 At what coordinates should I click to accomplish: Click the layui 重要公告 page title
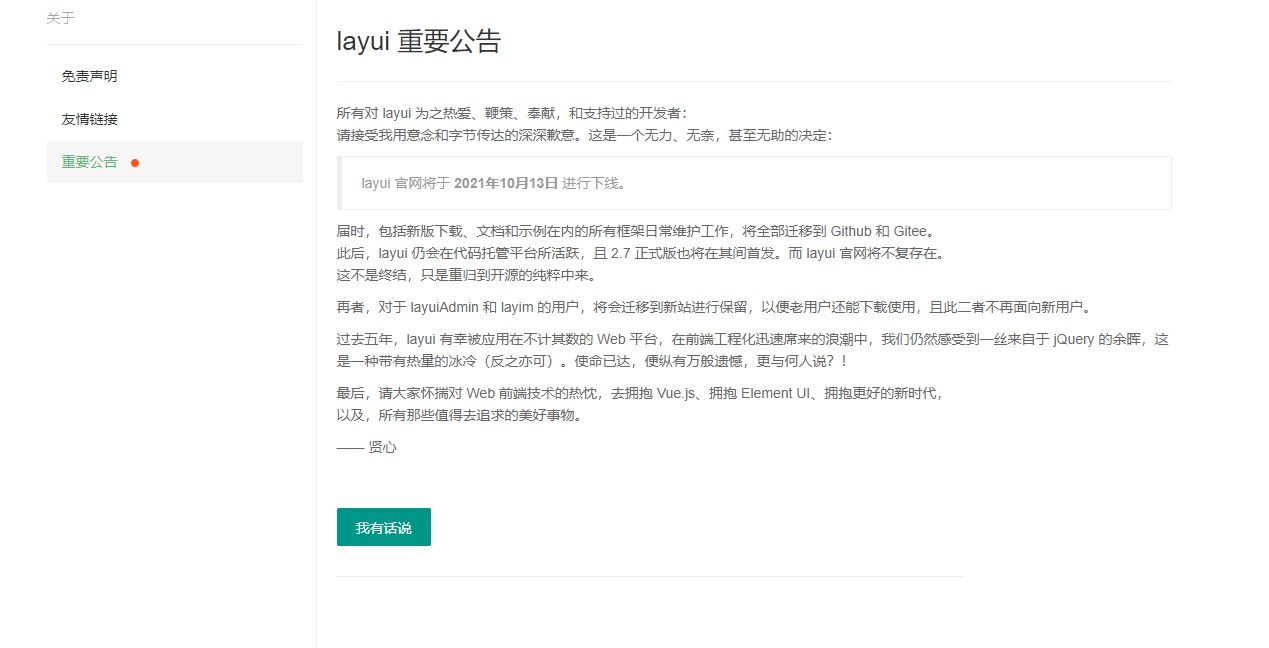click(x=419, y=41)
